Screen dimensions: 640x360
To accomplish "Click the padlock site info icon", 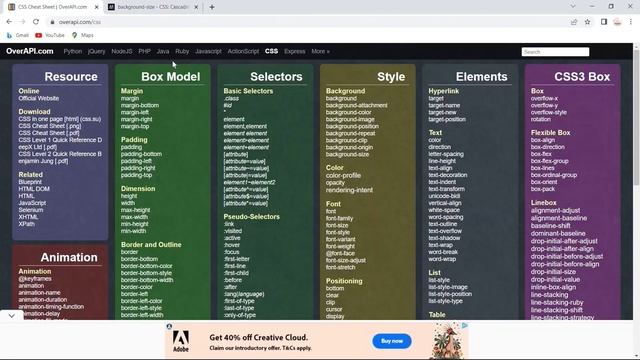I will pos(52,22).
